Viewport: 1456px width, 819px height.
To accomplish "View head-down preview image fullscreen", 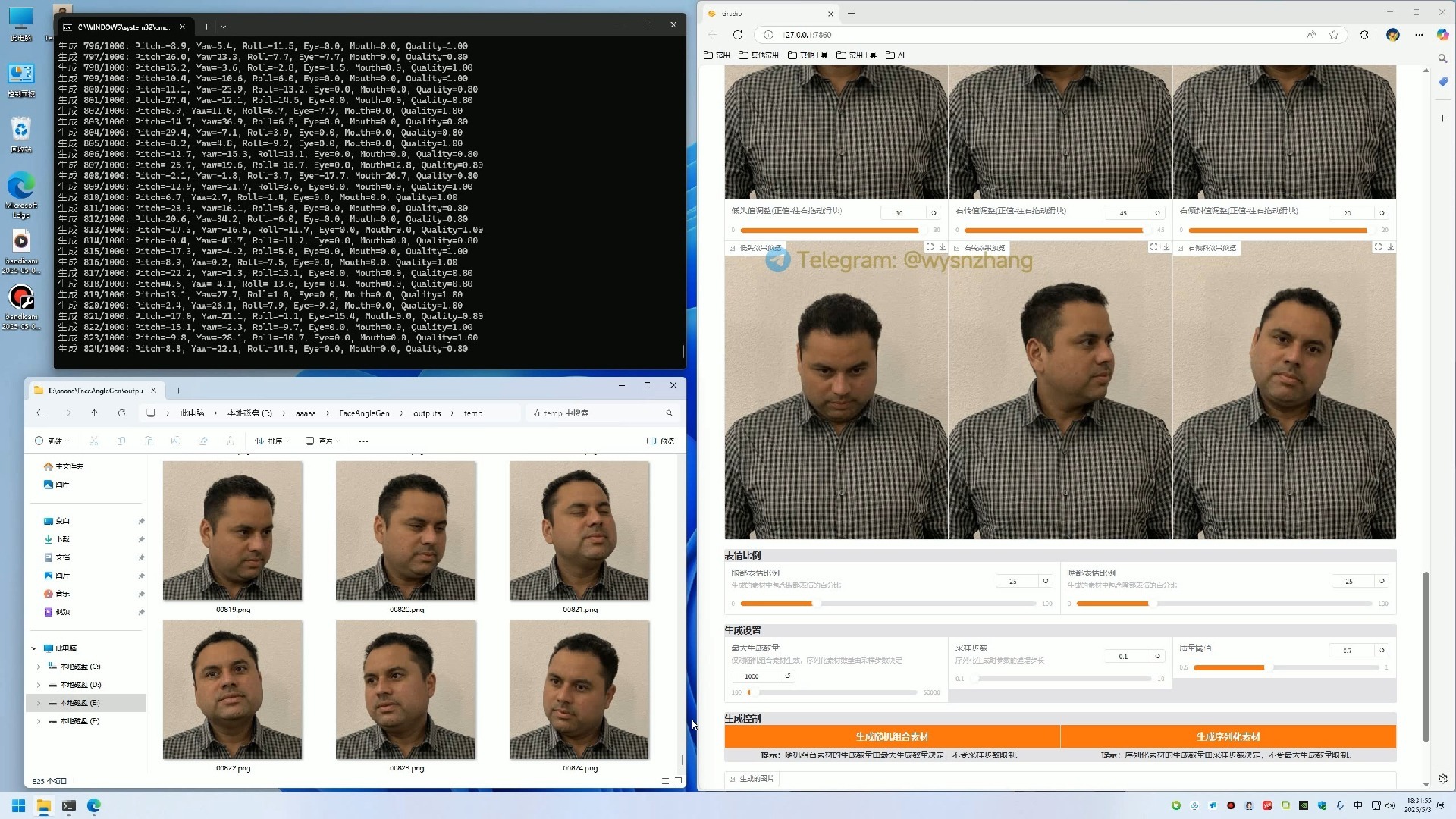I will [930, 247].
